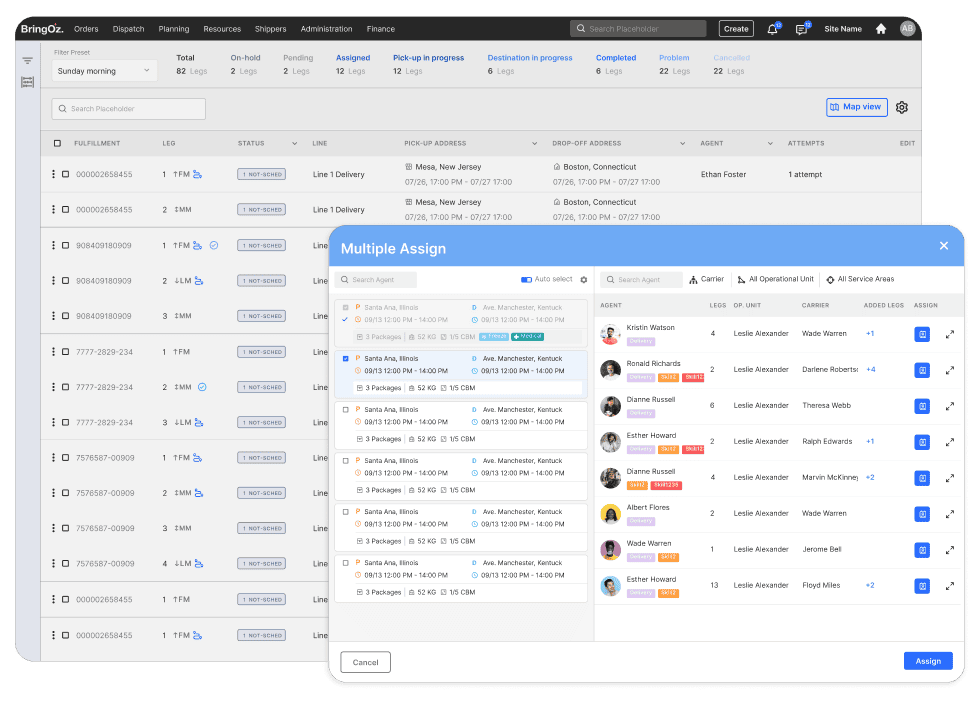Select the Completed status tab
Viewport: 978px width, 701px height.
click(616, 64)
